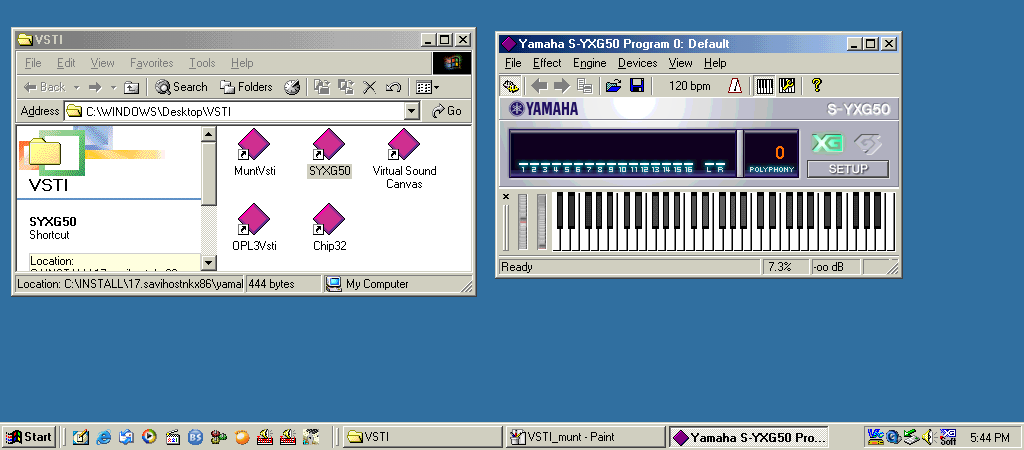
Task: Click the 7.3% CPU status value
Action: pyautogui.click(x=785, y=267)
